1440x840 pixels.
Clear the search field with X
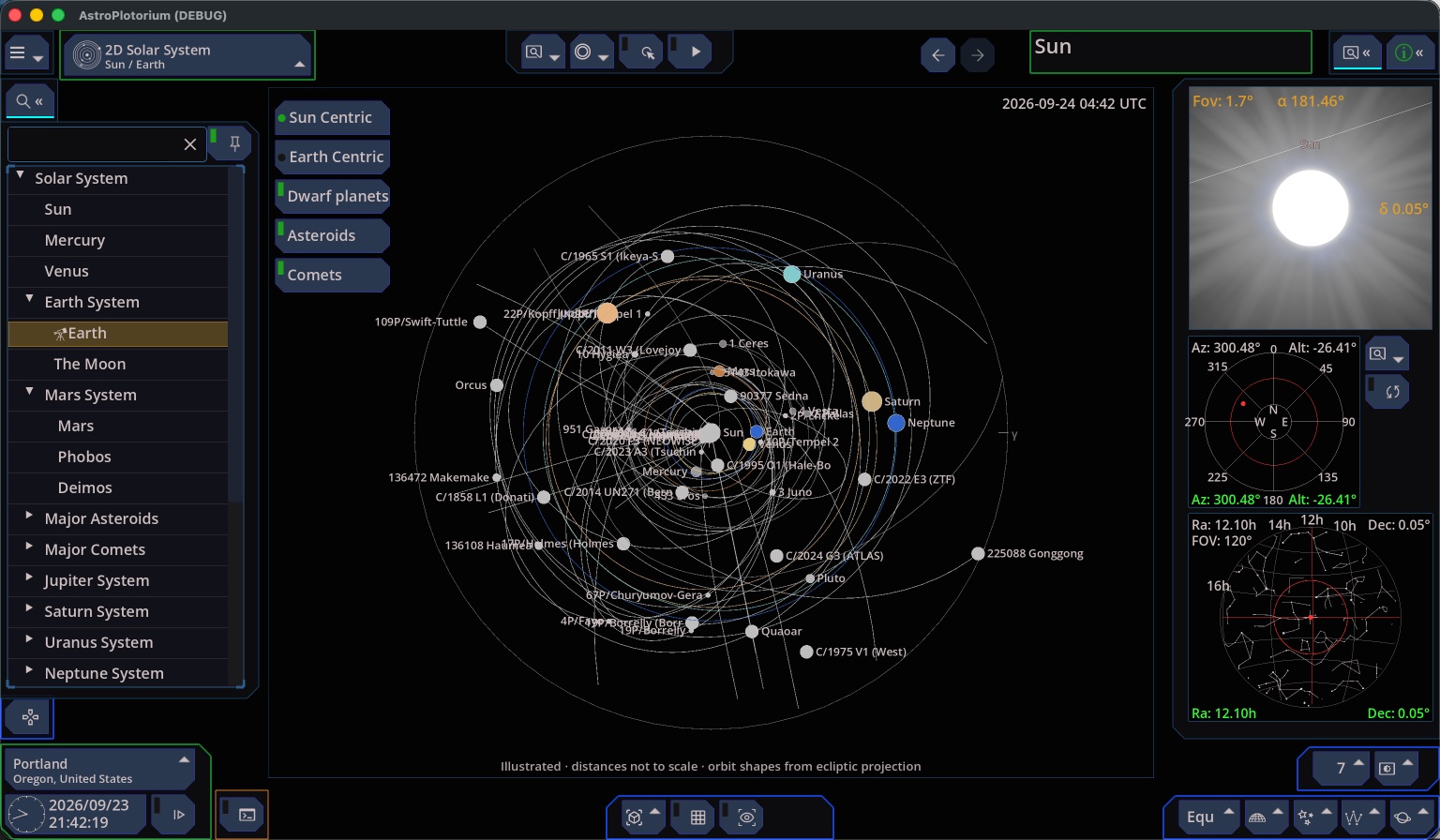pyautogui.click(x=190, y=144)
